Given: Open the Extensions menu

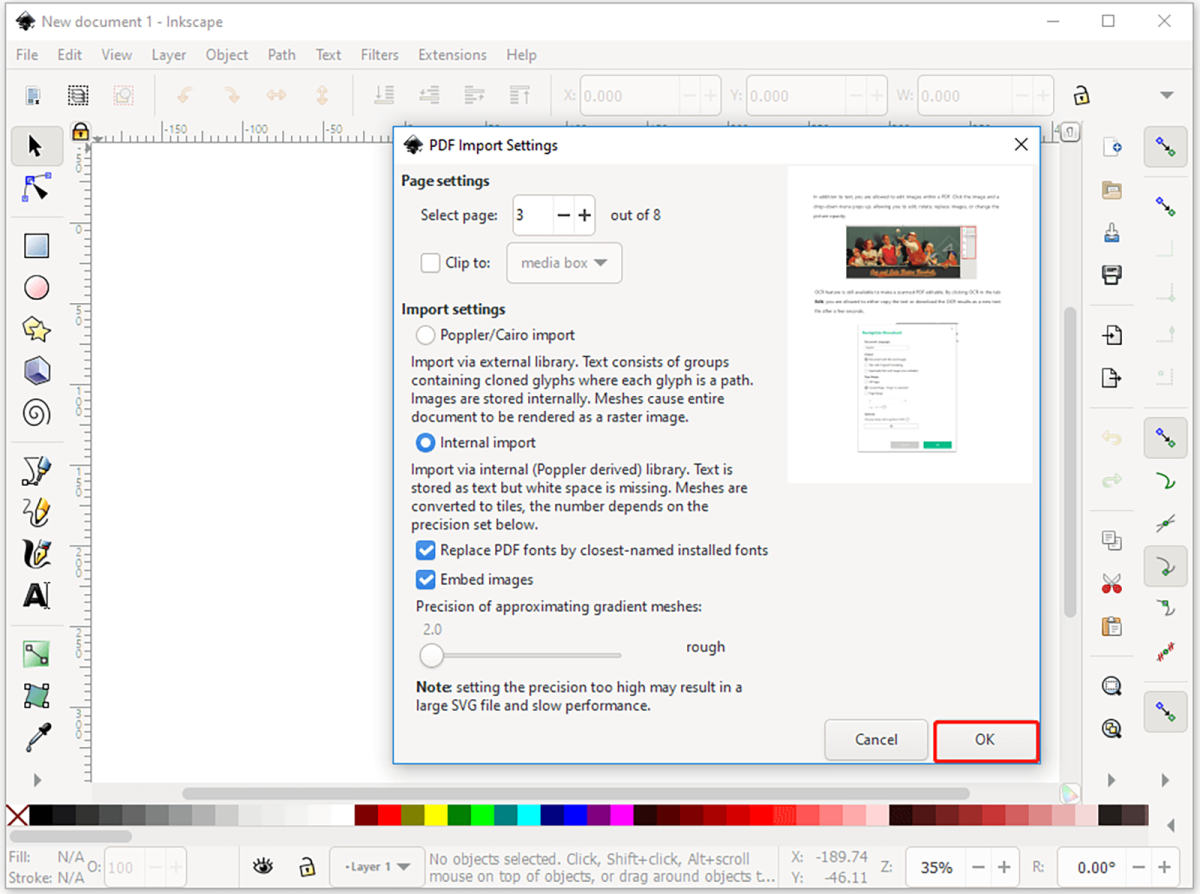Looking at the screenshot, I should pos(452,55).
